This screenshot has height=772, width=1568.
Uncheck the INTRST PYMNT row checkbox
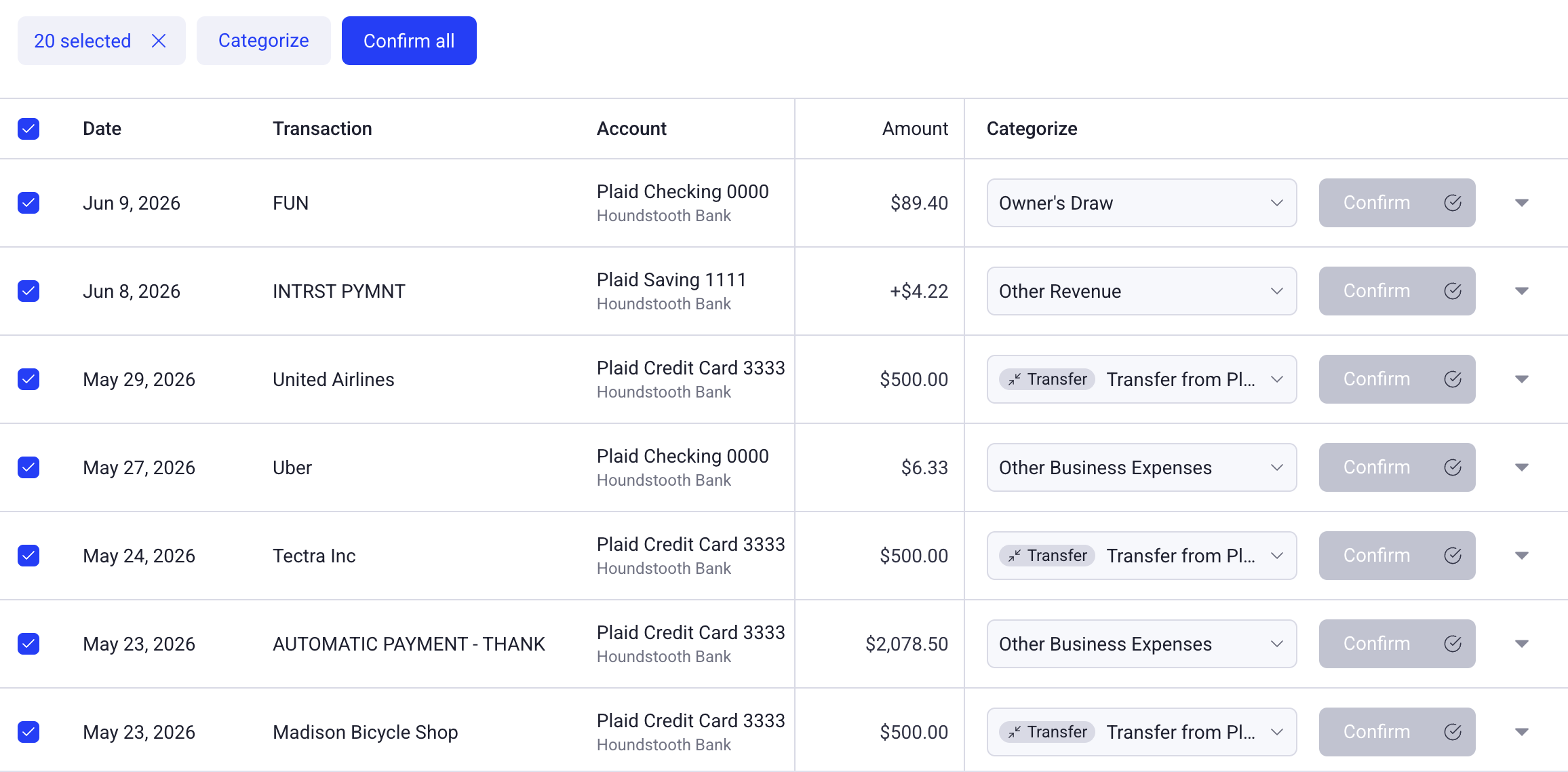28,291
